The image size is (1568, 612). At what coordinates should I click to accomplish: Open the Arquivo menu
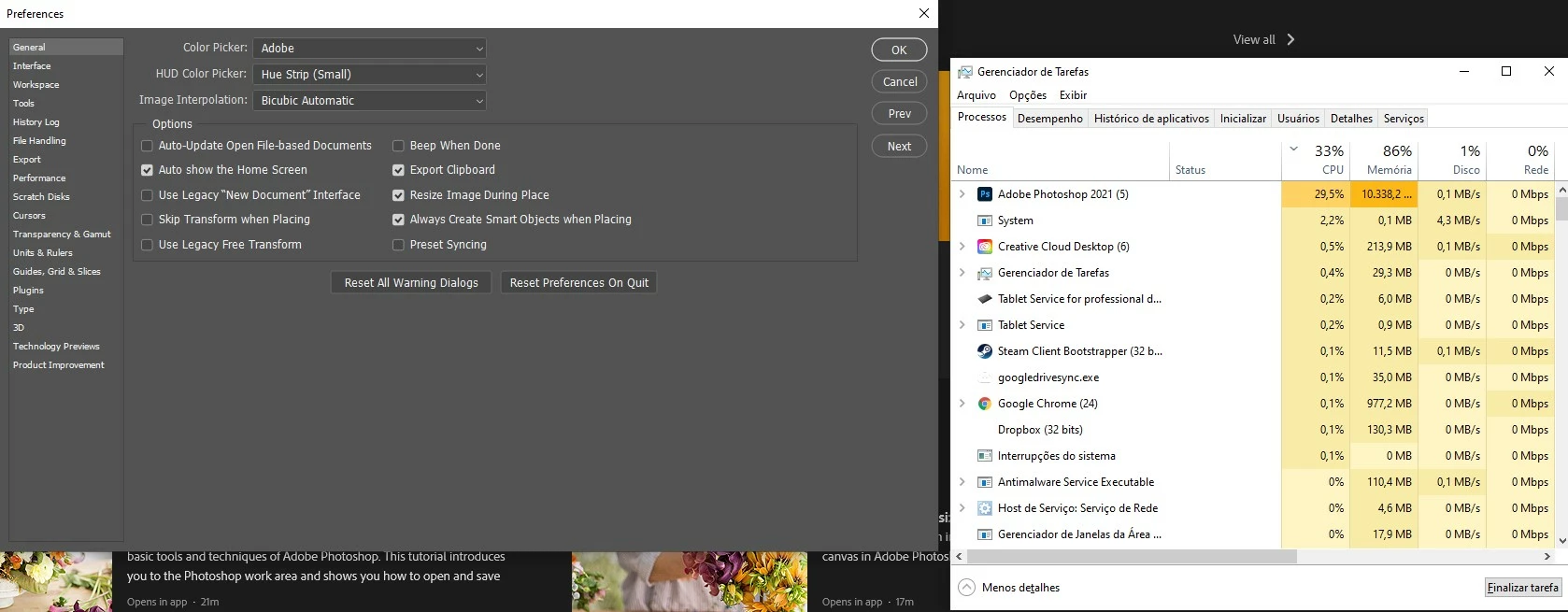(x=976, y=95)
